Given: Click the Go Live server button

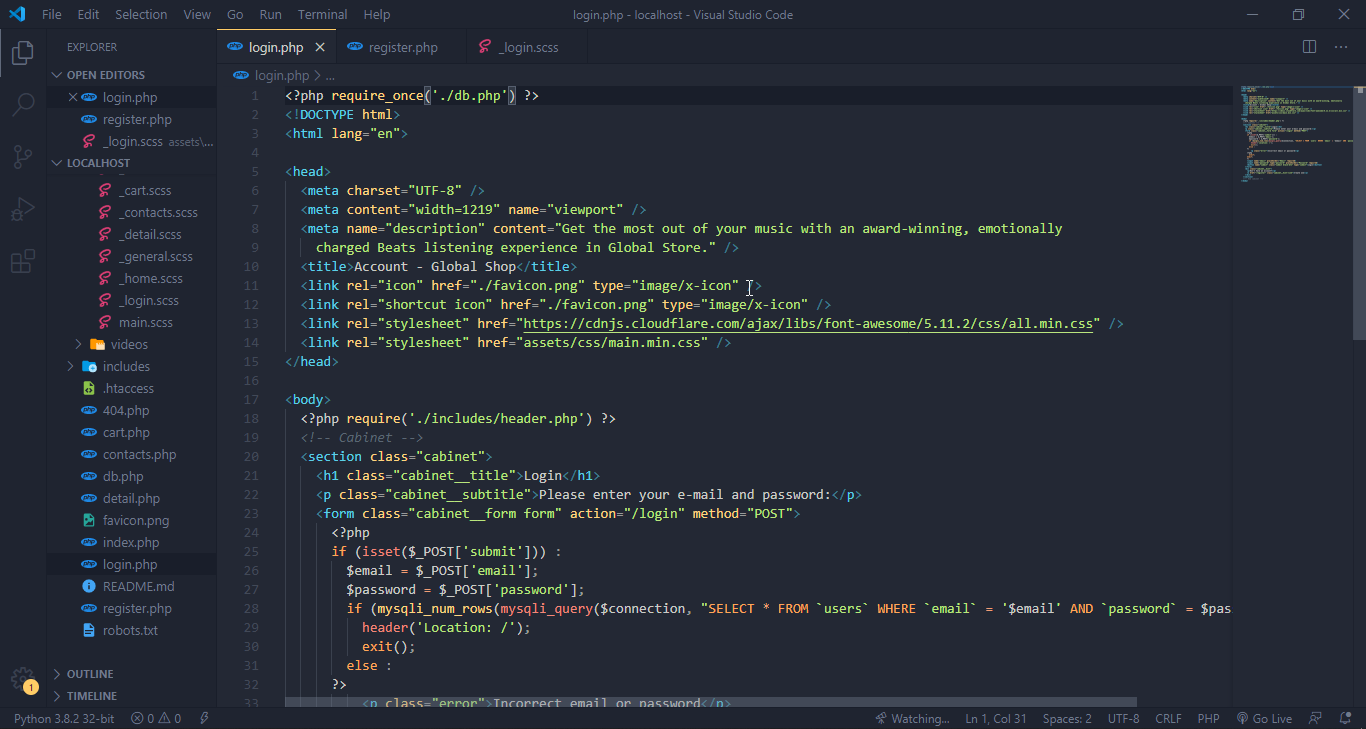Looking at the screenshot, I should 1264,718.
